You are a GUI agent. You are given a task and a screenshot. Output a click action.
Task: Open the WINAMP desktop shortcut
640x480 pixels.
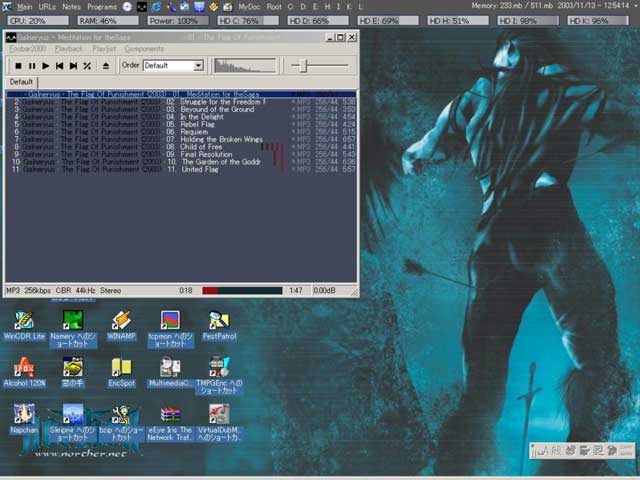(x=121, y=325)
